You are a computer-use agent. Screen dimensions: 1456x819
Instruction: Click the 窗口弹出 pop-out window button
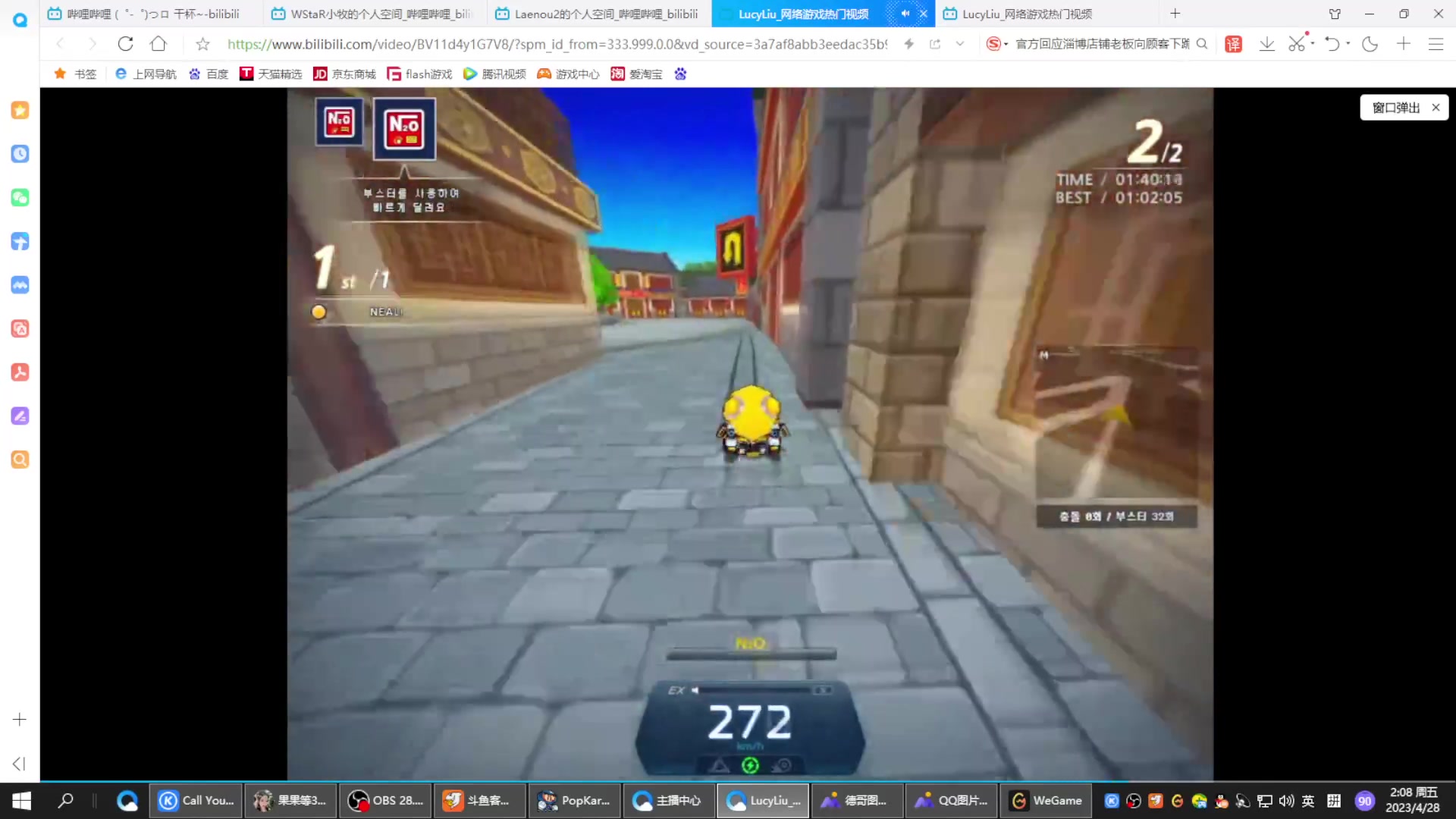[1395, 108]
